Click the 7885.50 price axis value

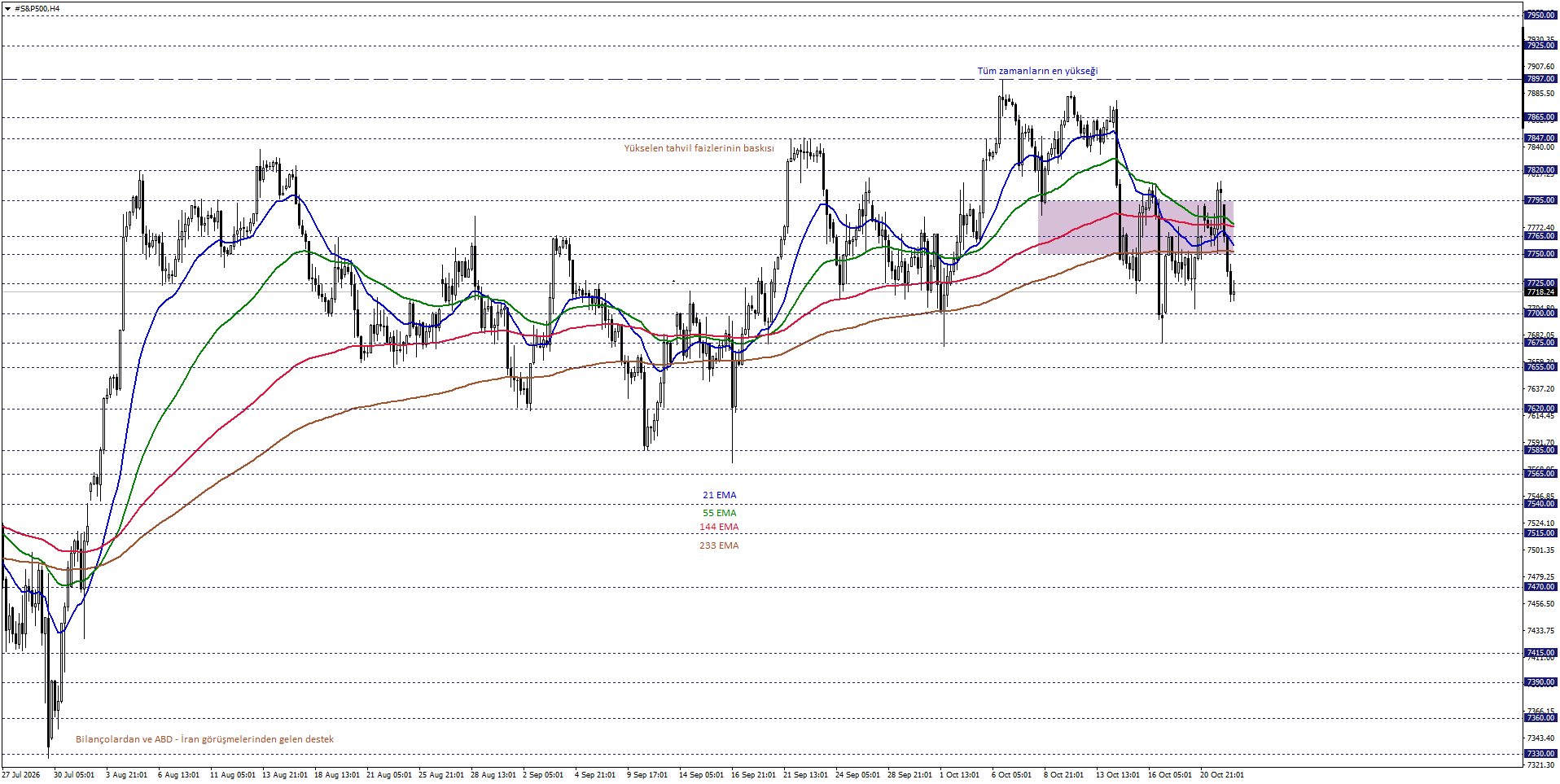tap(1540, 94)
